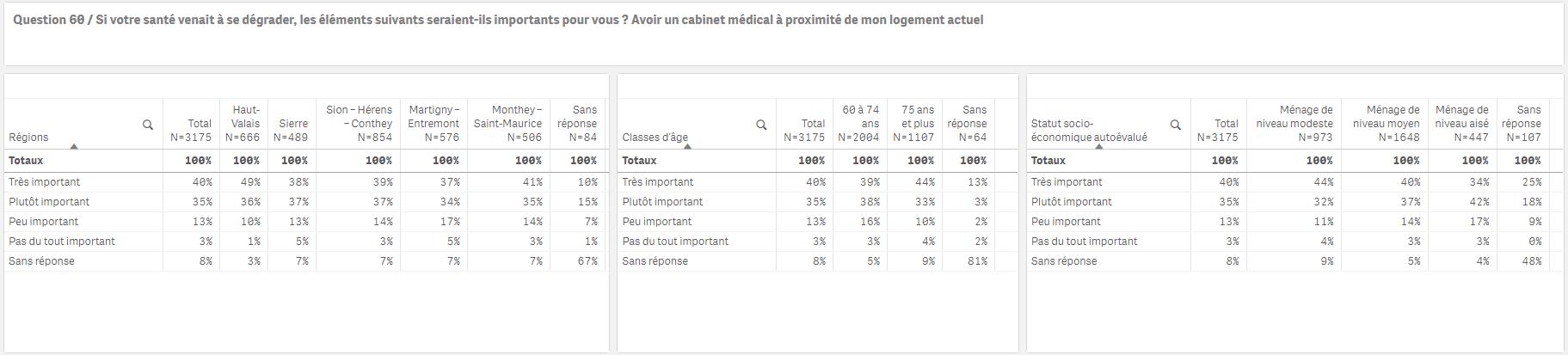Viewport: 1568px width, 355px height.
Task: Click the Question 60 title text
Action: tap(498, 20)
